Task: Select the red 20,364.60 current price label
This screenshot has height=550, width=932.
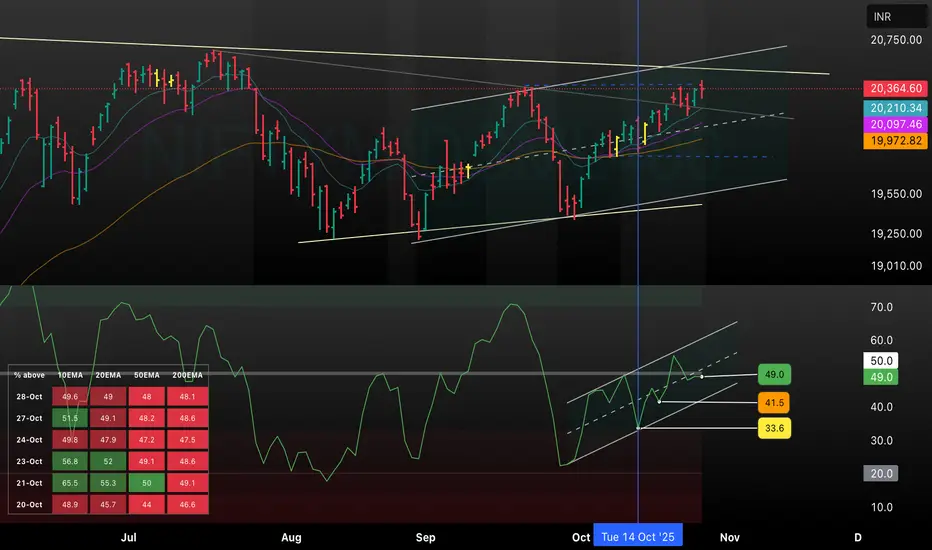Action: coord(896,89)
